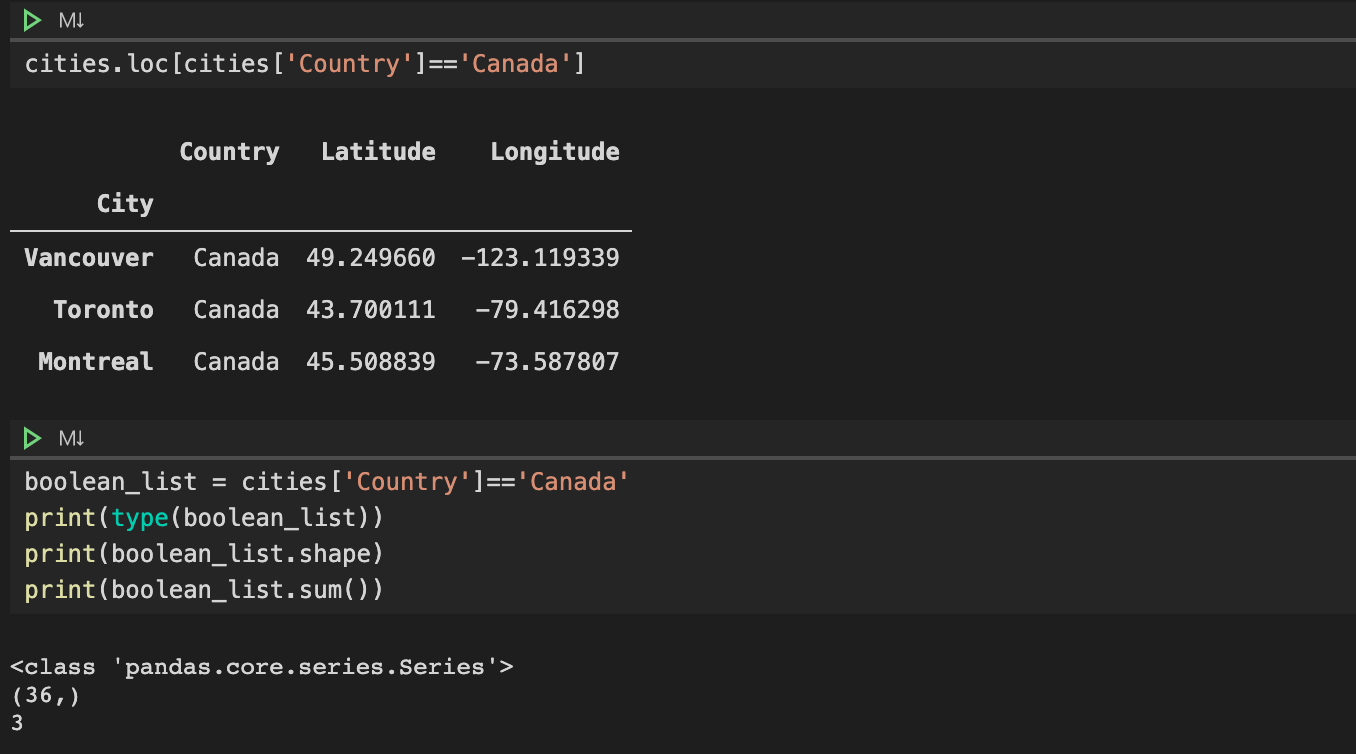
Task: Select the City index header
Action: click(x=125, y=204)
